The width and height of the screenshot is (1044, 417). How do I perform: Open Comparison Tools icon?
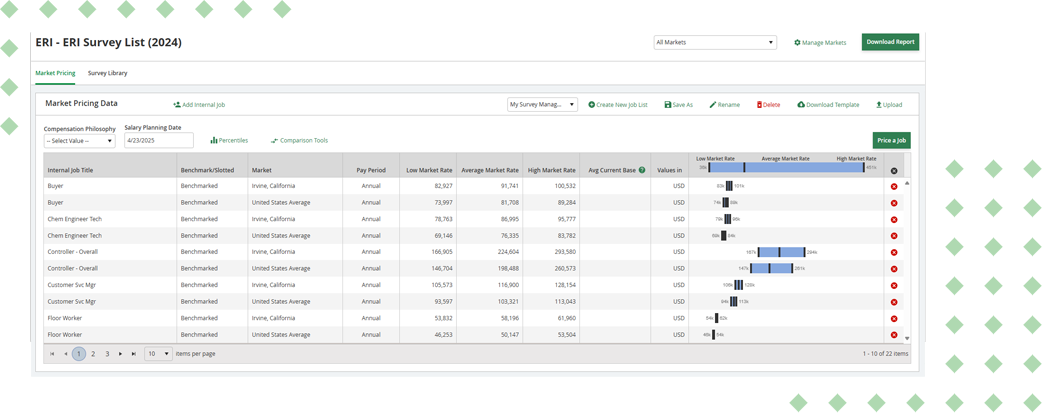pos(274,141)
